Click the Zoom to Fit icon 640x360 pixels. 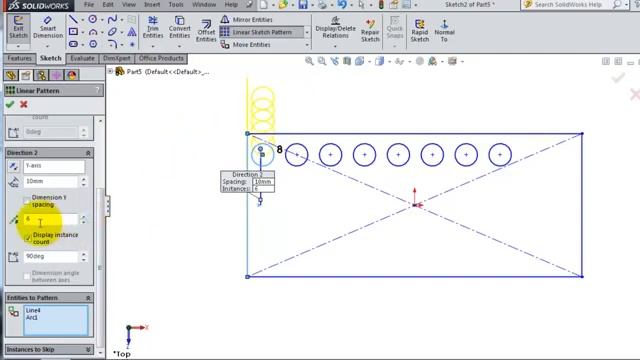click(x=309, y=61)
